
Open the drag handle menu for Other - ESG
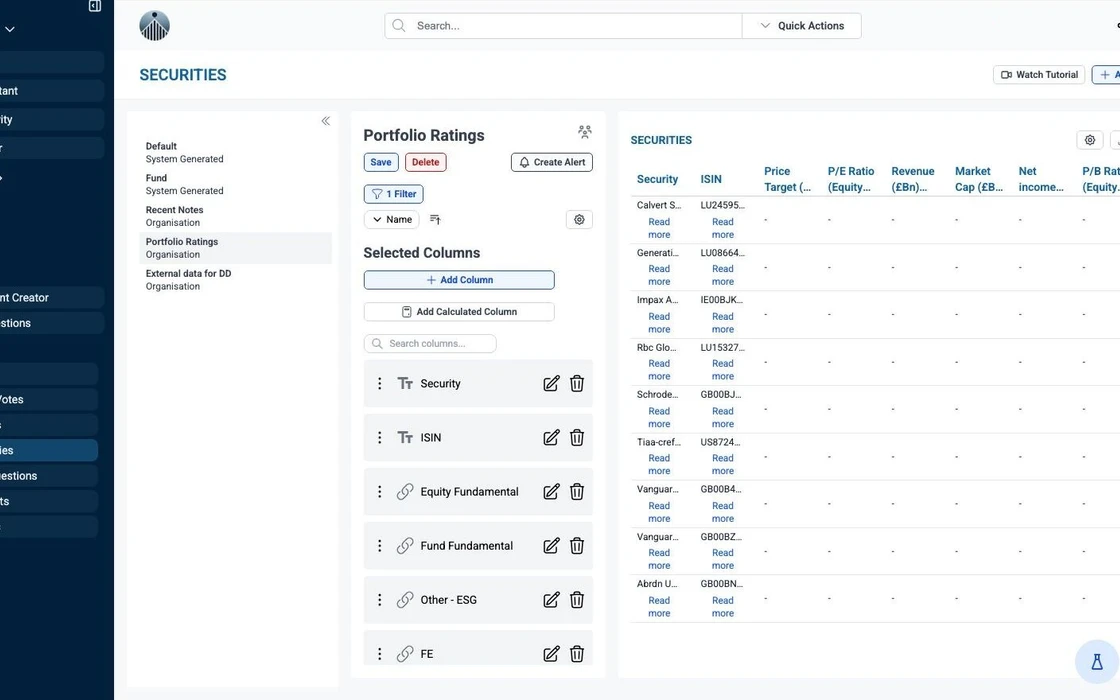point(379,600)
